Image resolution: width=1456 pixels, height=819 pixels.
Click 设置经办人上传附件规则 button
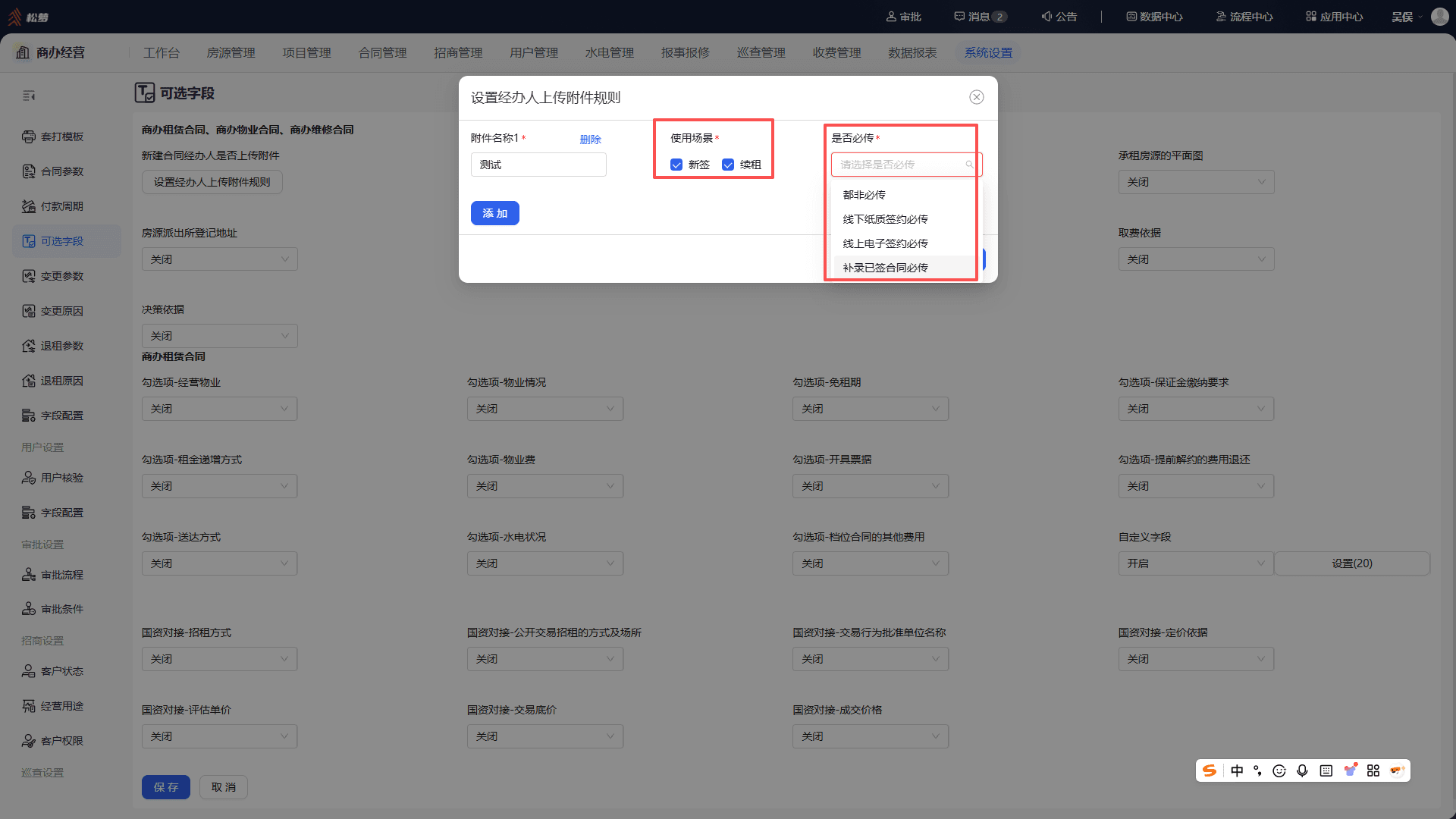212,182
